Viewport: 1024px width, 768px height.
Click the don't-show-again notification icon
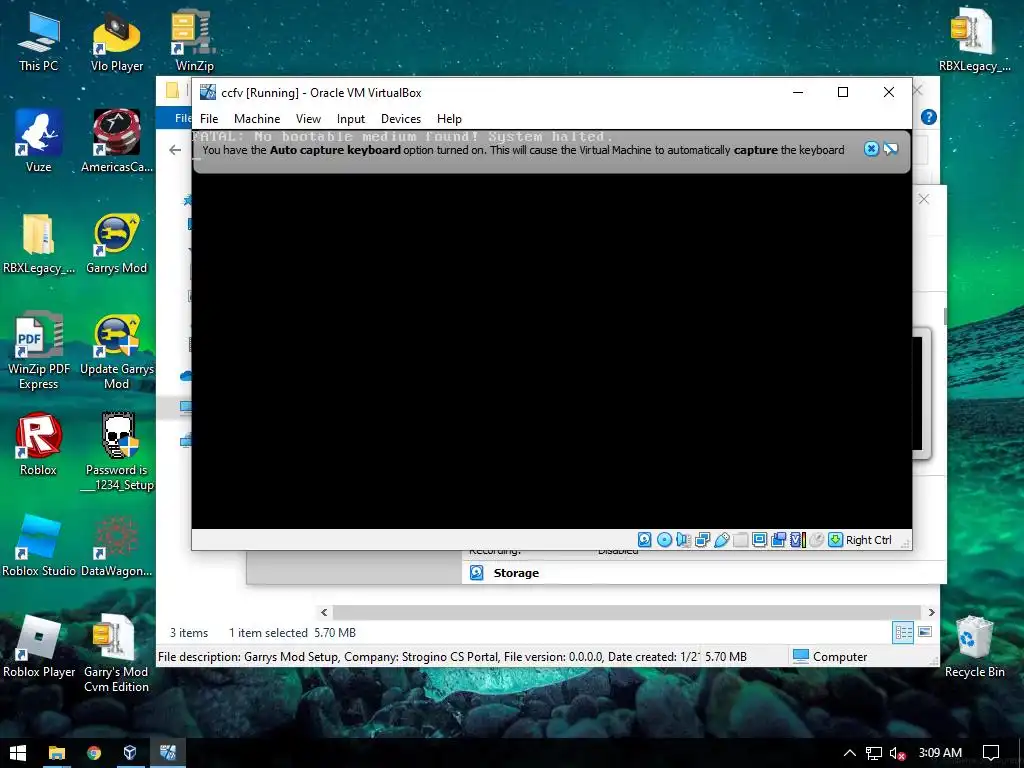click(x=890, y=149)
